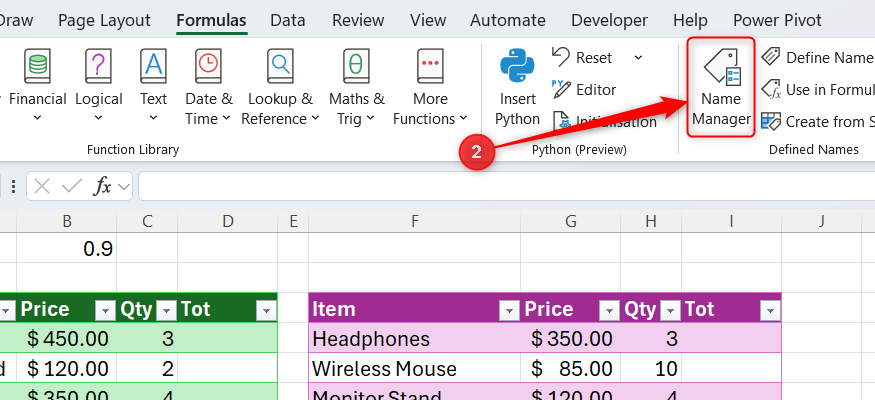Click the formula bar enter checkmark icon
This screenshot has width=875, height=400.
[71, 186]
